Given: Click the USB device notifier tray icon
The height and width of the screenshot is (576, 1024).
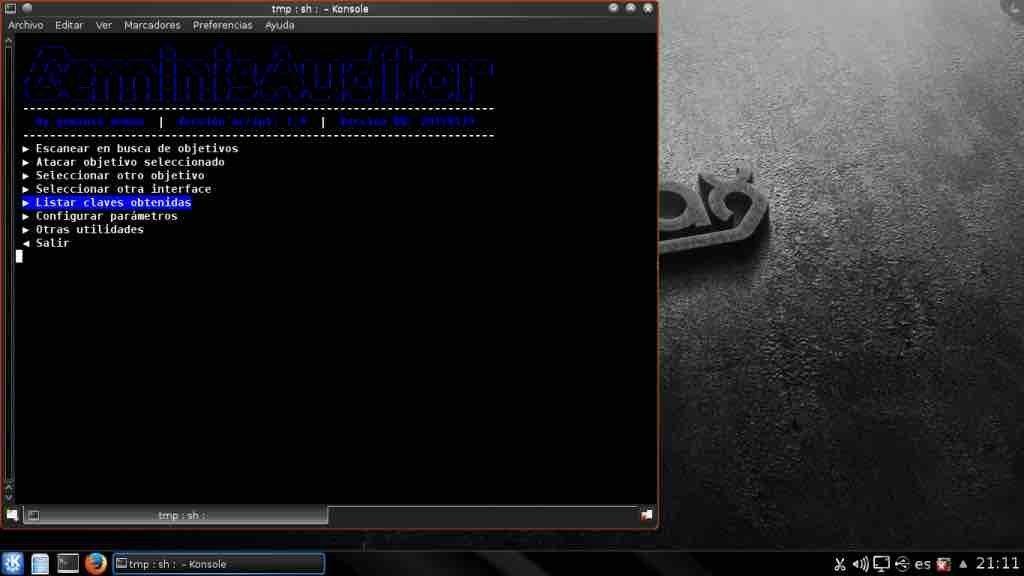Looking at the screenshot, I should 901,563.
